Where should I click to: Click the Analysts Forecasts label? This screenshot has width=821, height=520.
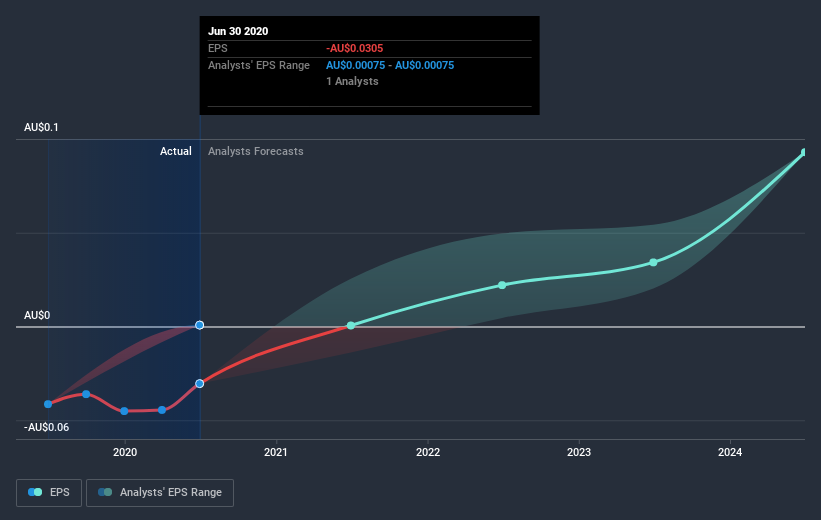(256, 151)
